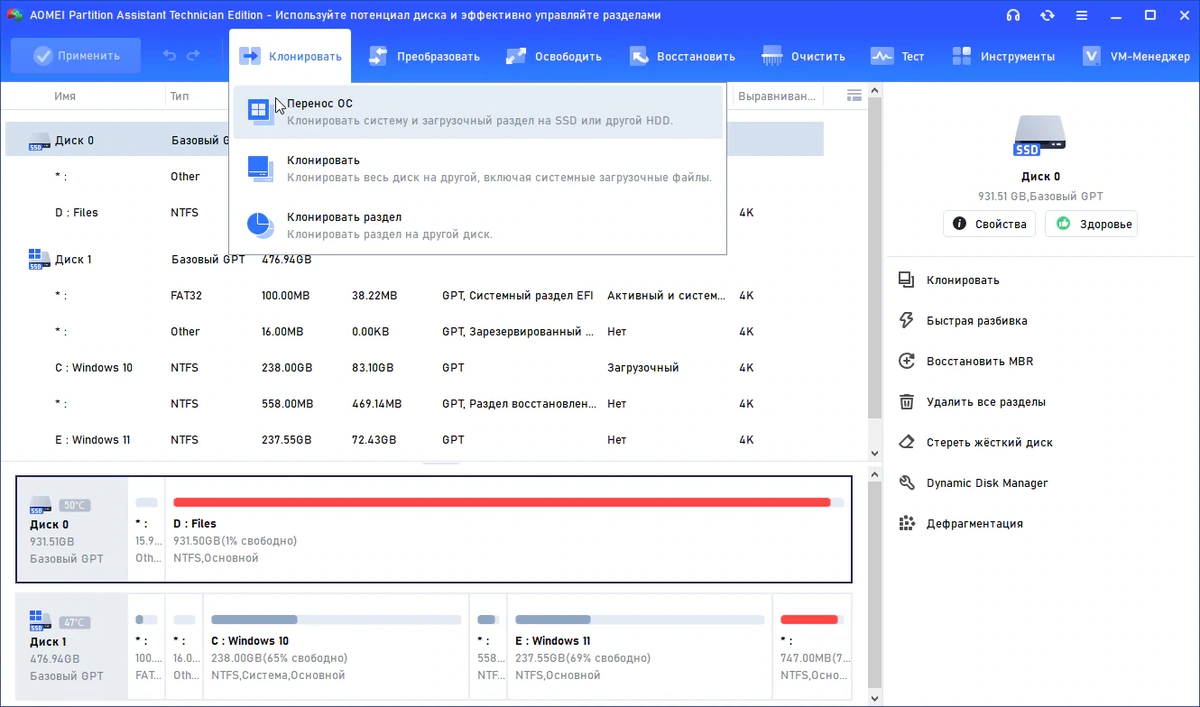
Task: Select E : Windows 11 block in disk map
Action: point(639,646)
